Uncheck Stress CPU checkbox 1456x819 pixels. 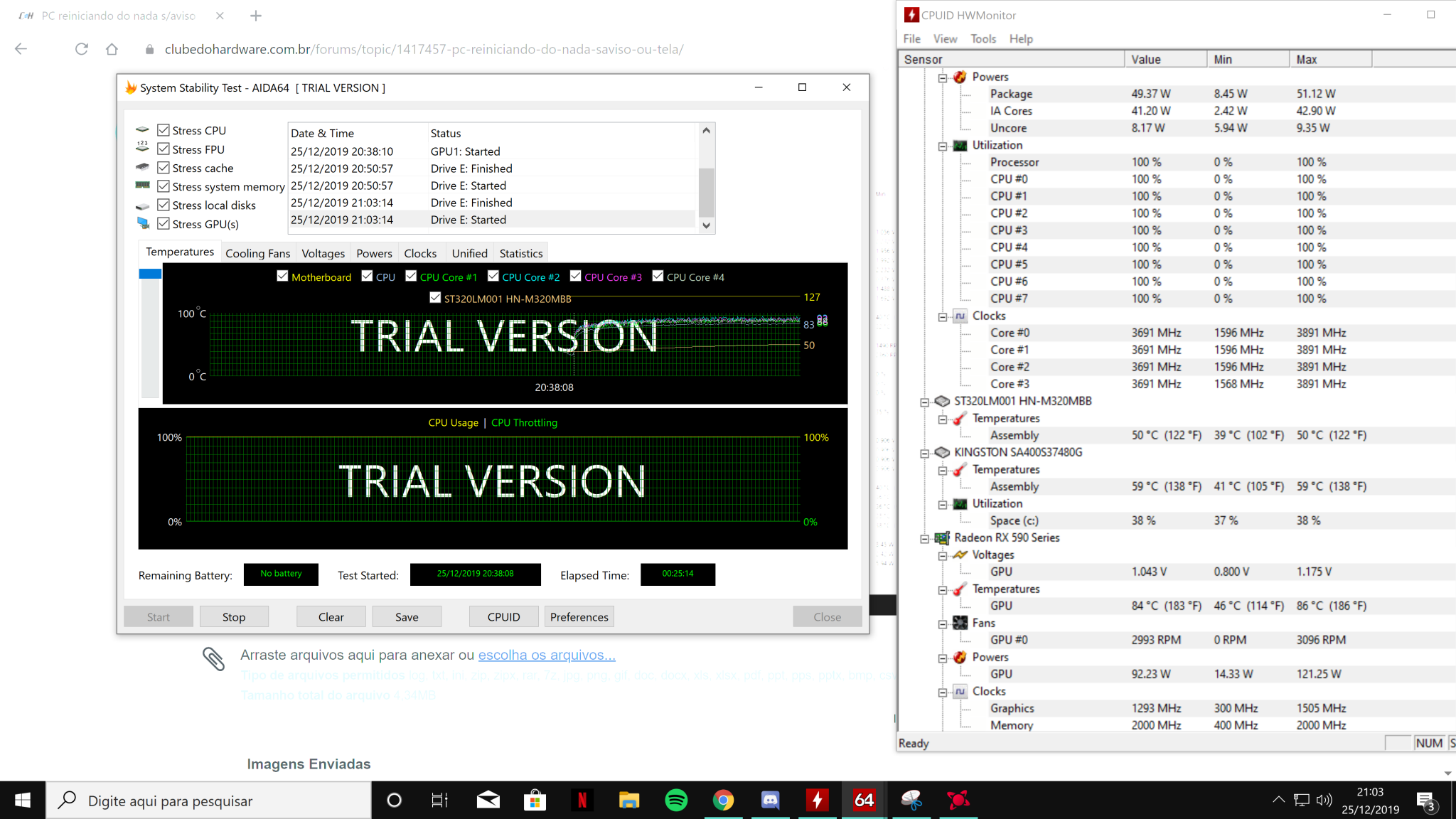point(164,130)
